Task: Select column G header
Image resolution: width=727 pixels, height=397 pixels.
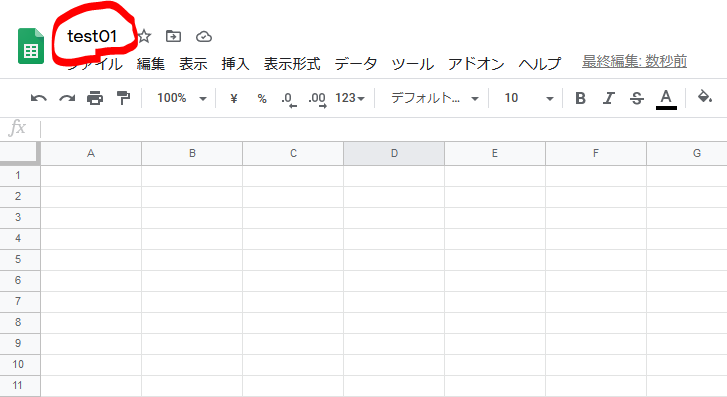Action: [687, 154]
